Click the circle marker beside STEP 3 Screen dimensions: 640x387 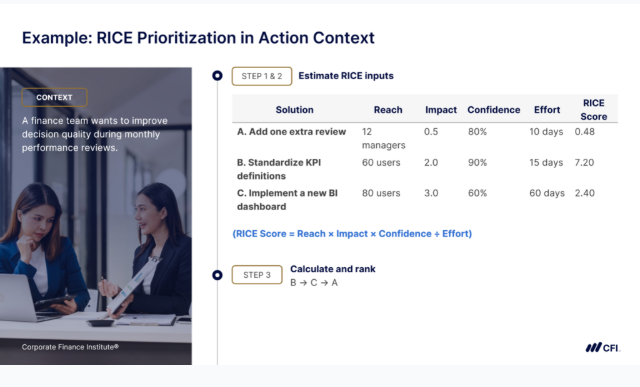click(x=218, y=275)
